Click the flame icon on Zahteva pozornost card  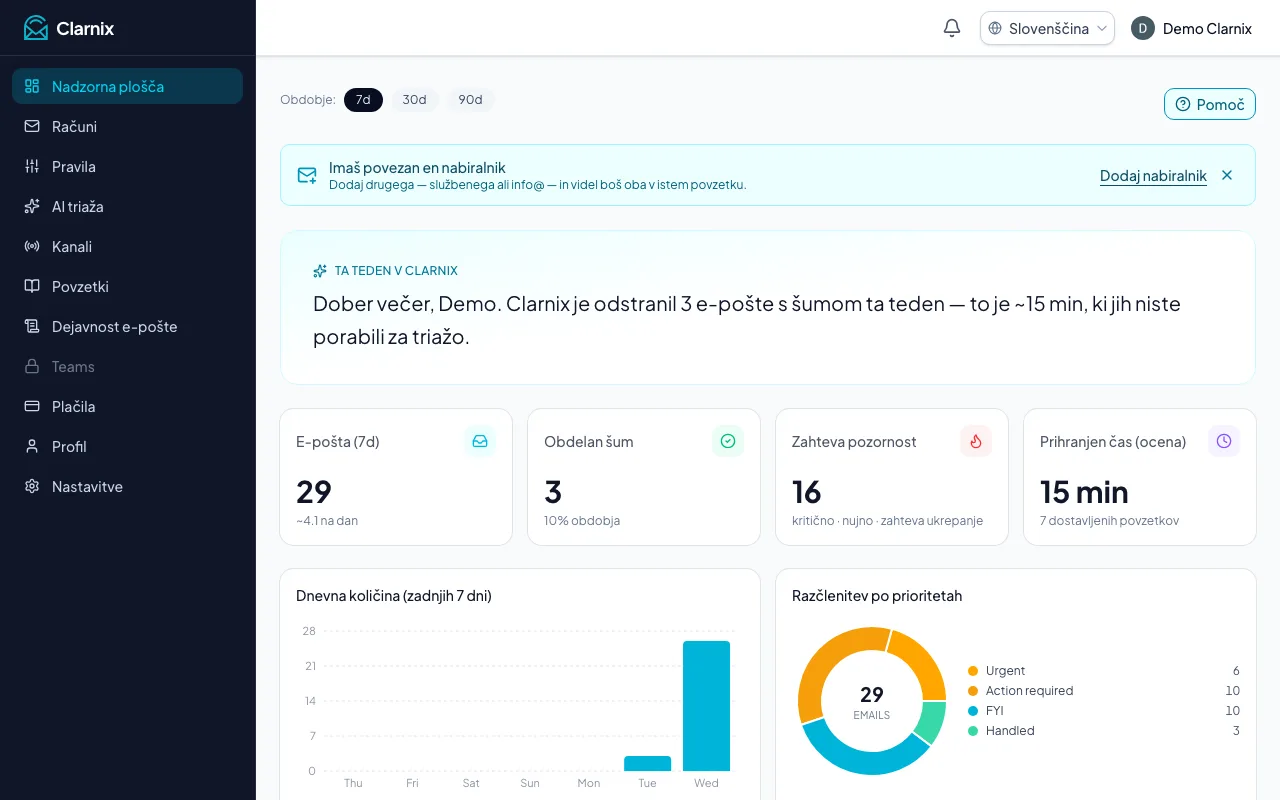pos(976,441)
